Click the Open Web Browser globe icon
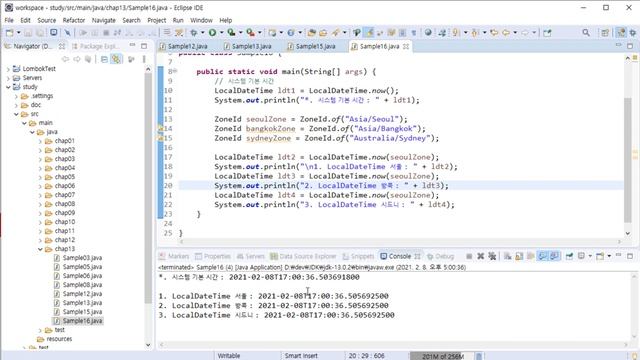The width and height of the screenshot is (640, 360). tap(428, 33)
